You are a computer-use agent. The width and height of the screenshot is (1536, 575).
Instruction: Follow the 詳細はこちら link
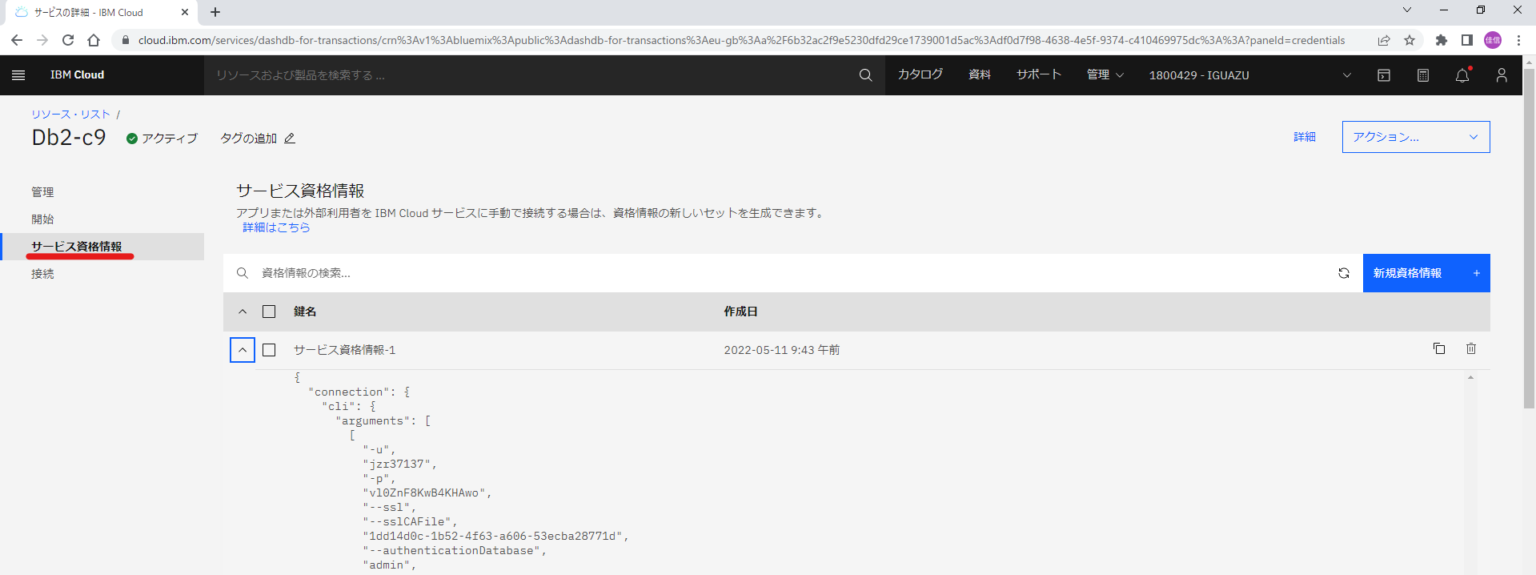coord(276,228)
